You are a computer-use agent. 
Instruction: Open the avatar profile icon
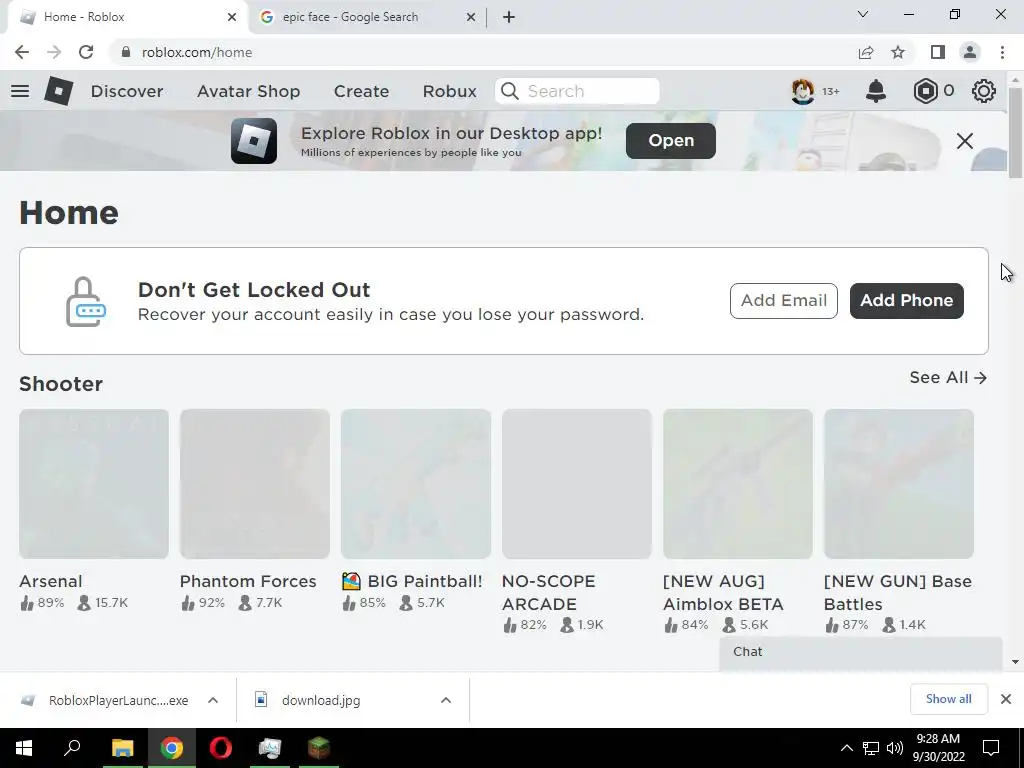[x=803, y=91]
